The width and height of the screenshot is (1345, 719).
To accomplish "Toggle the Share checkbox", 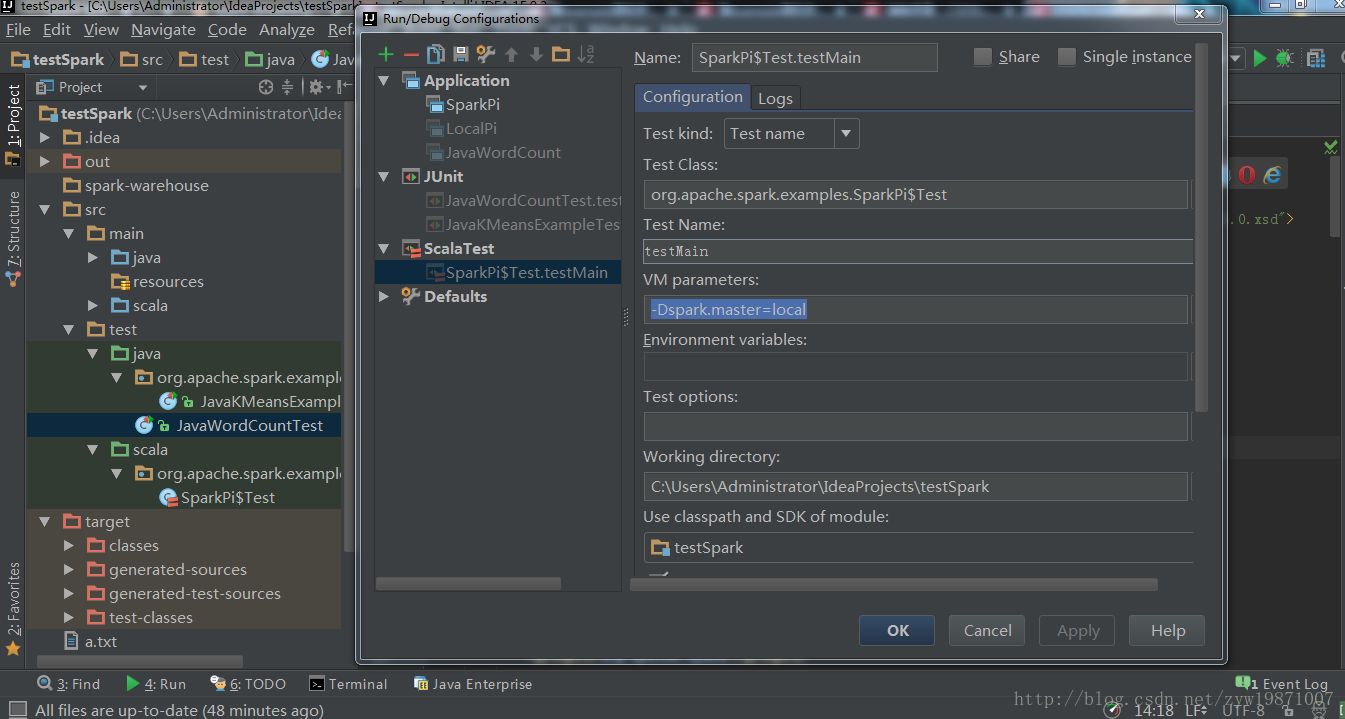I will [x=983, y=57].
